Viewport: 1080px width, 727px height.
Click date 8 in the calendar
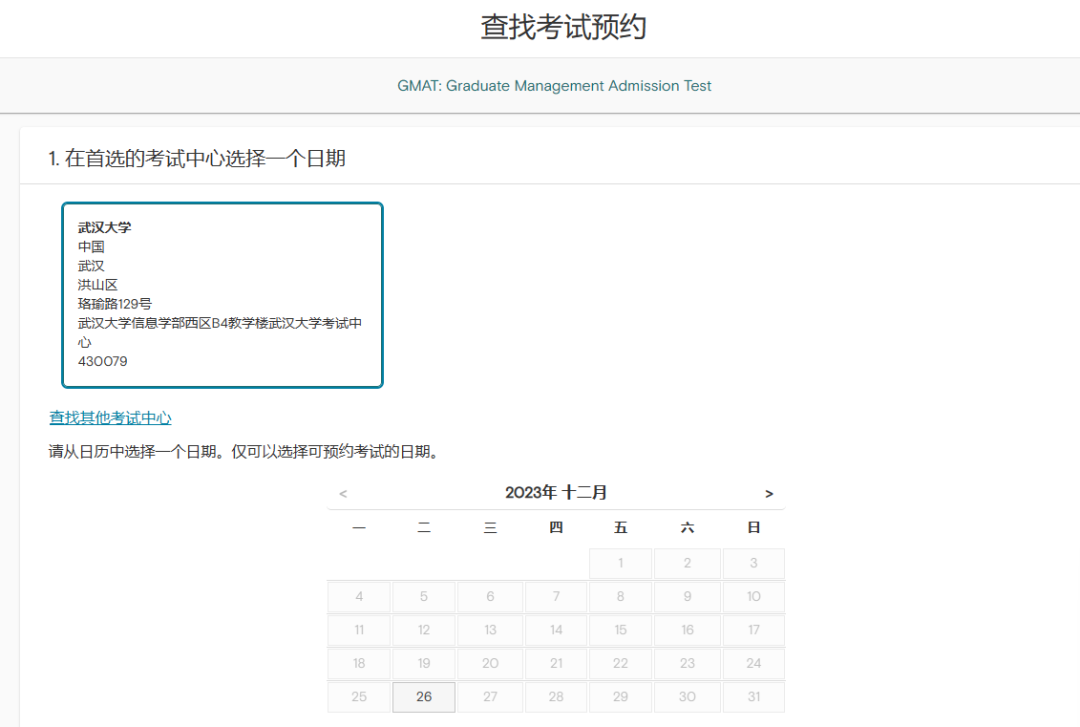[x=621, y=596]
